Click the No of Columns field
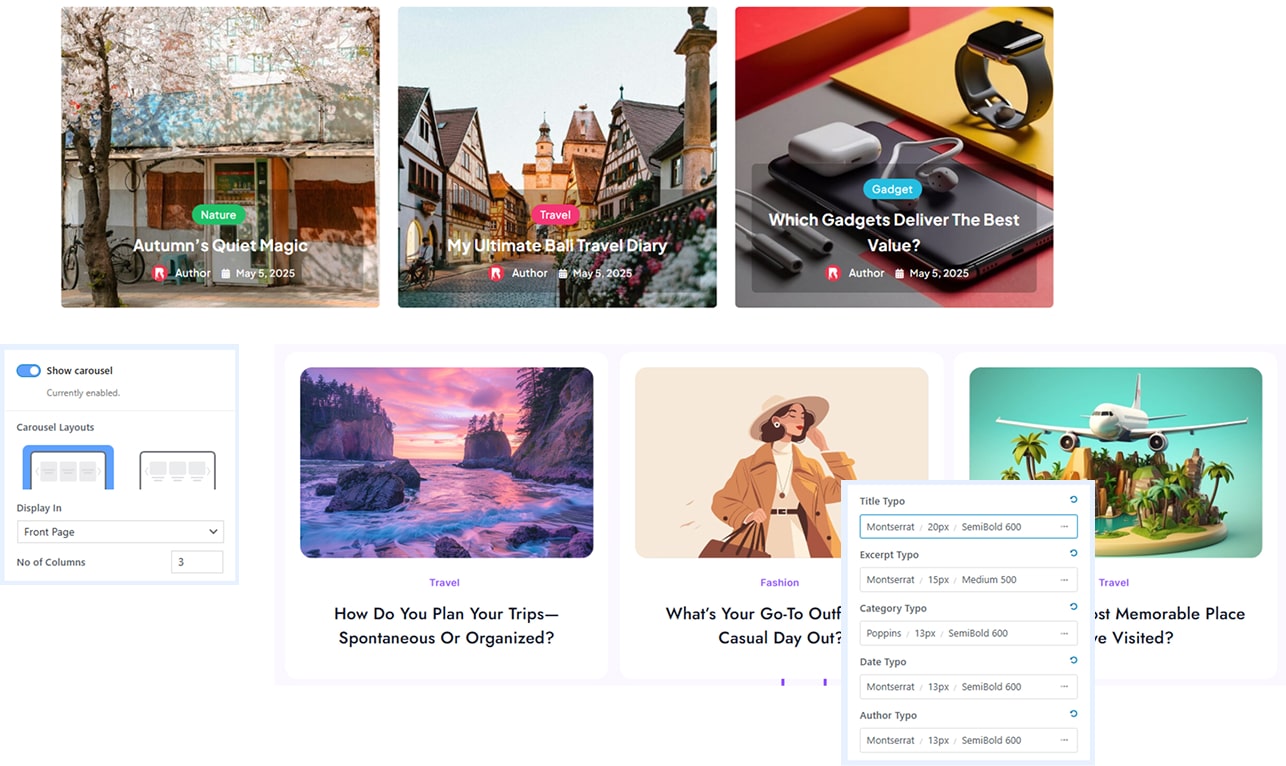Screen dimensions: 1286x766 (197, 562)
